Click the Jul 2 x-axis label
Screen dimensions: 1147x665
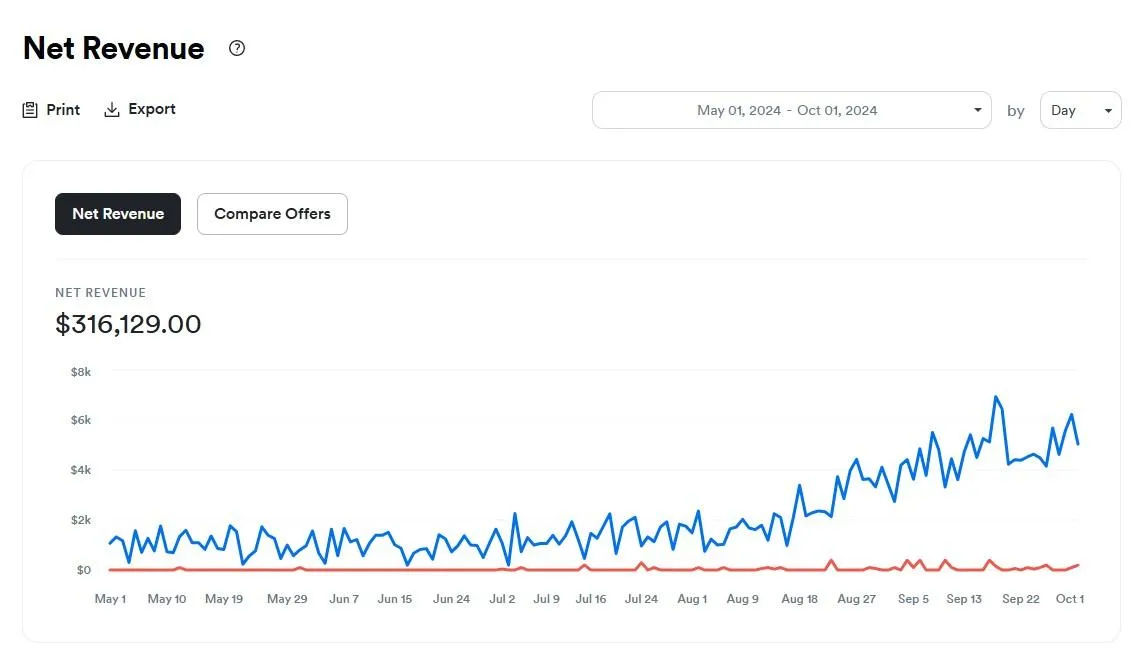502,598
